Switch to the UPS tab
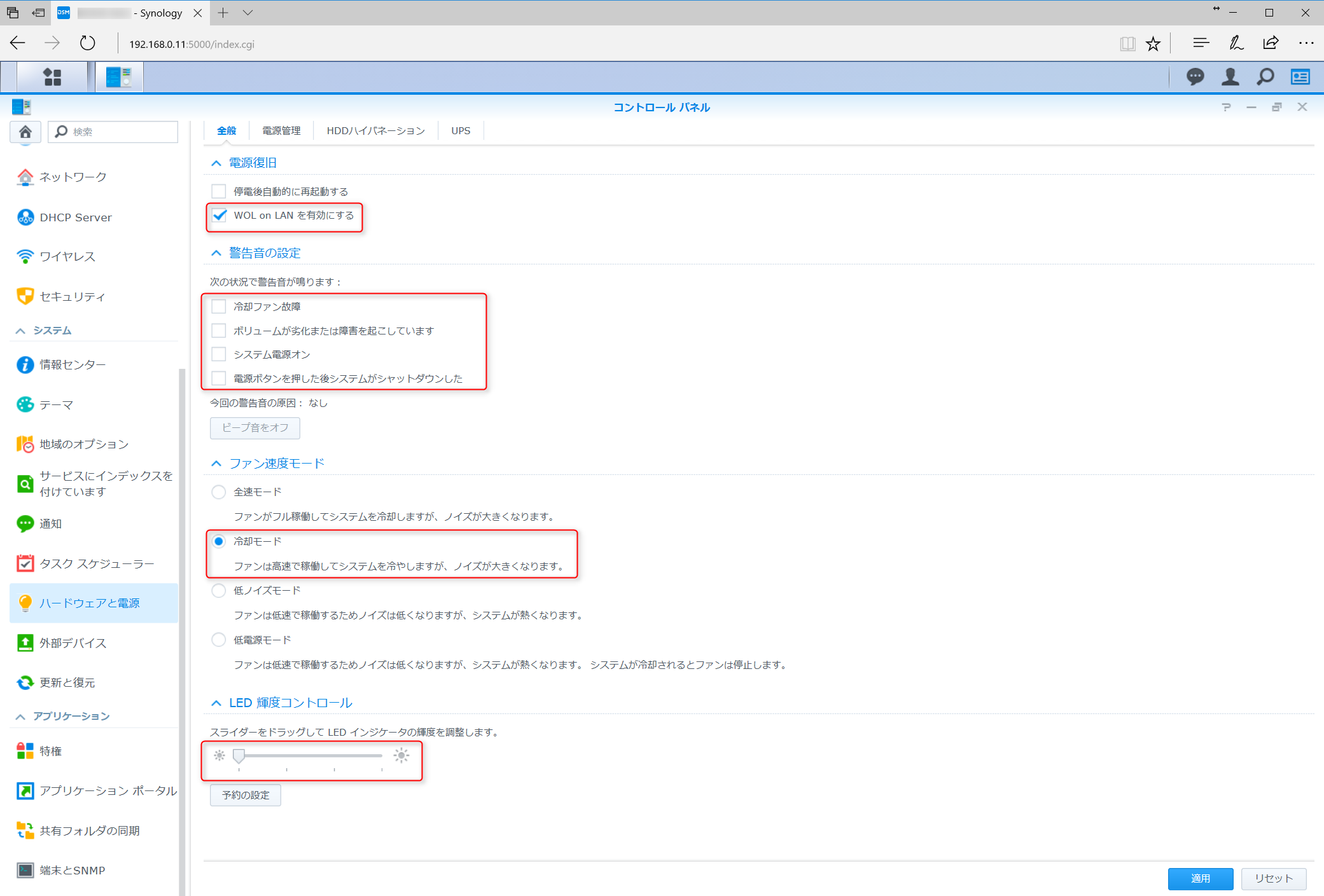 461,130
